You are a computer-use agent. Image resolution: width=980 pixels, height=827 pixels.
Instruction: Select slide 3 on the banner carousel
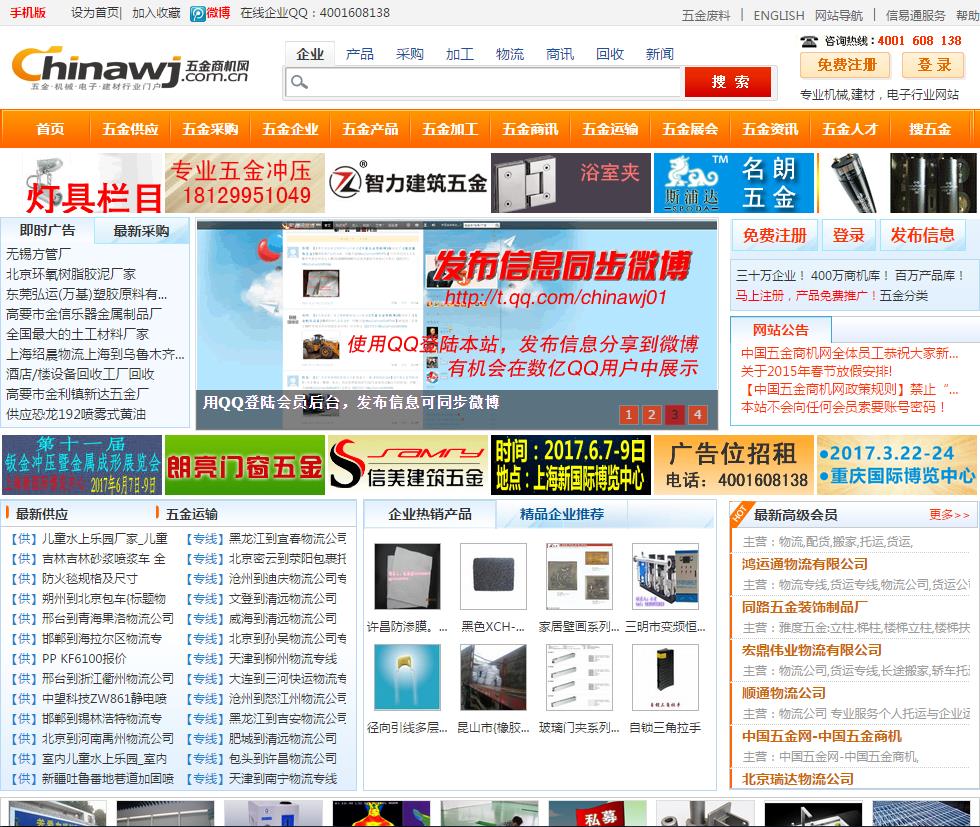(674, 414)
